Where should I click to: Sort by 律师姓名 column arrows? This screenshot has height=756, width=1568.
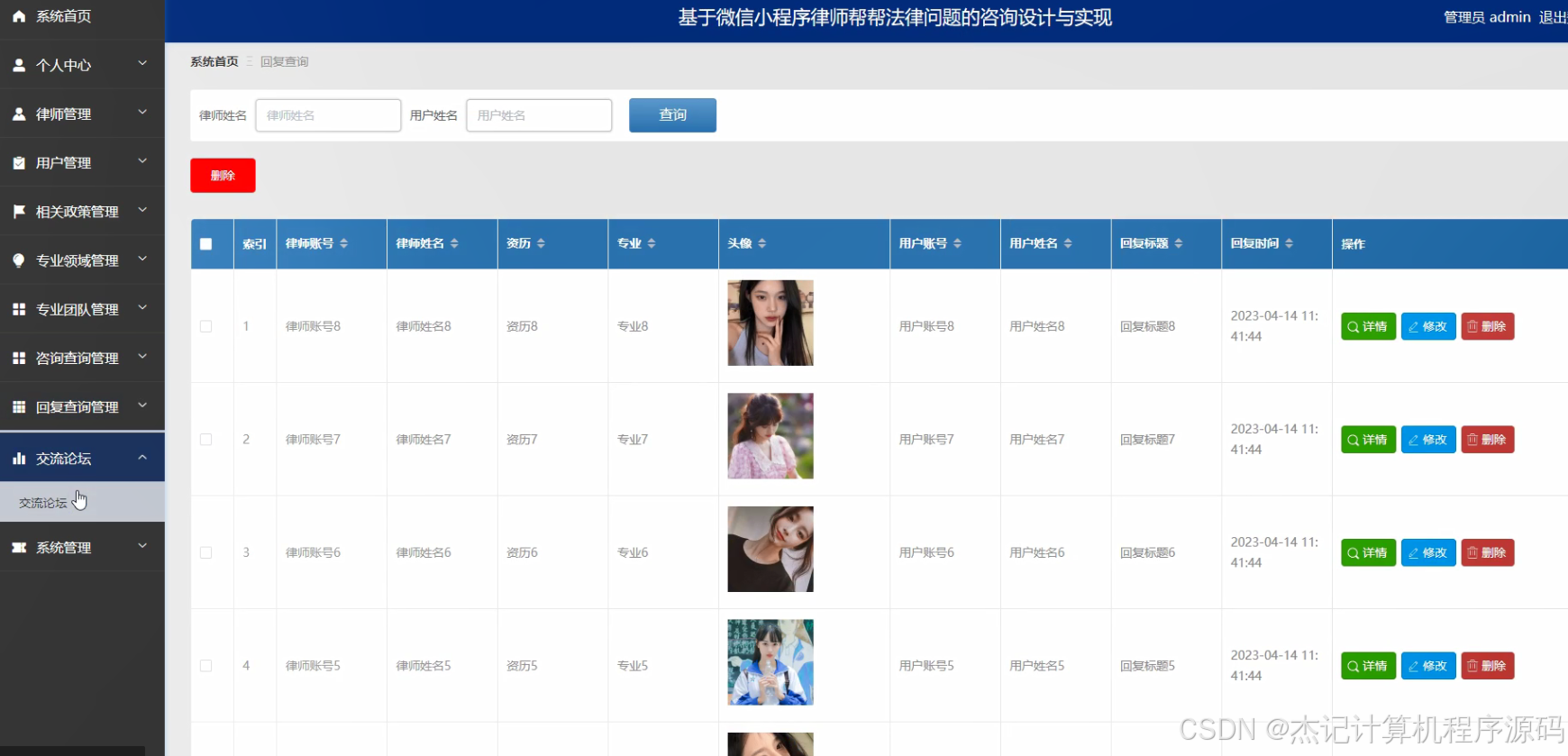click(454, 243)
